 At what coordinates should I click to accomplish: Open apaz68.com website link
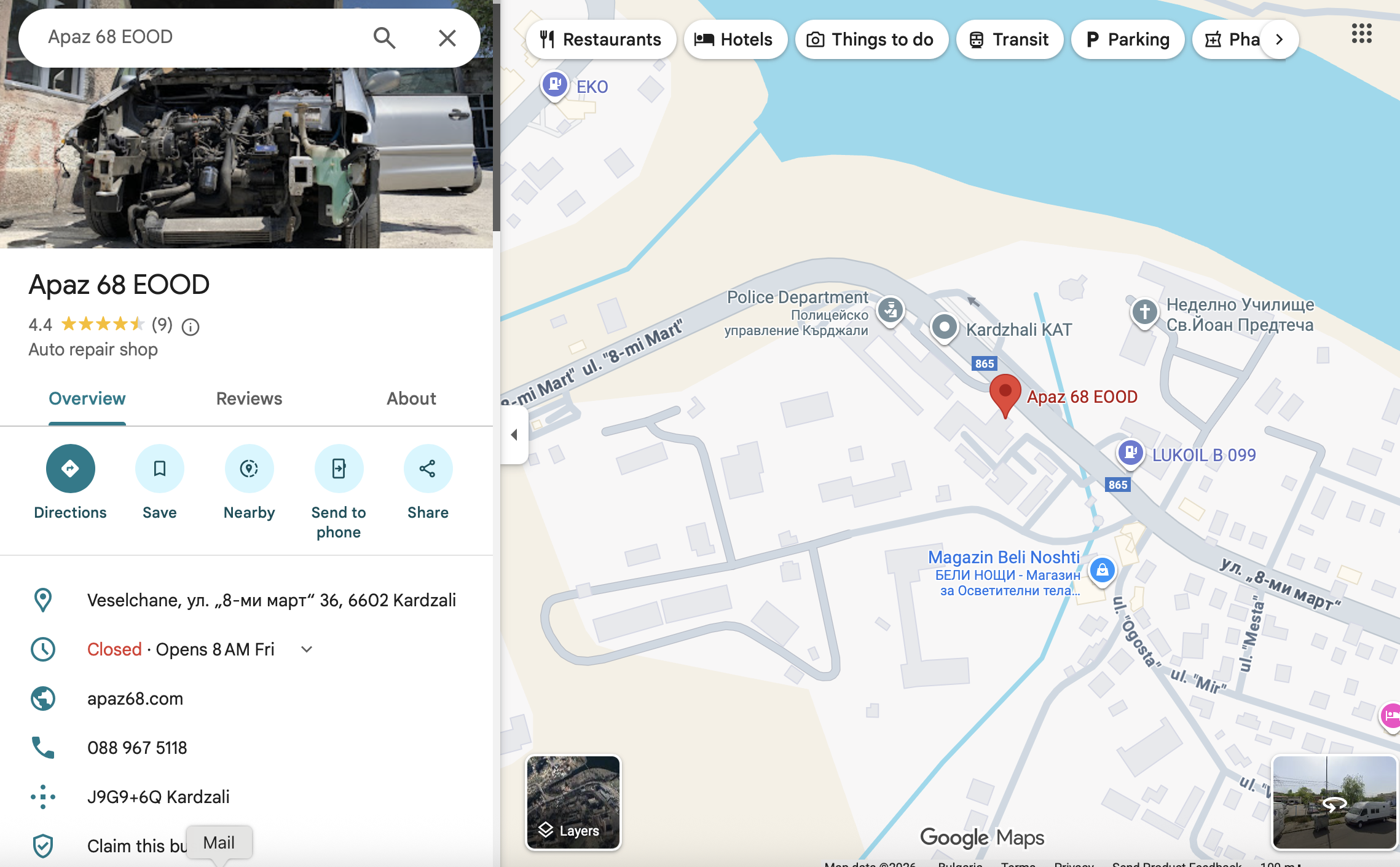pos(135,699)
